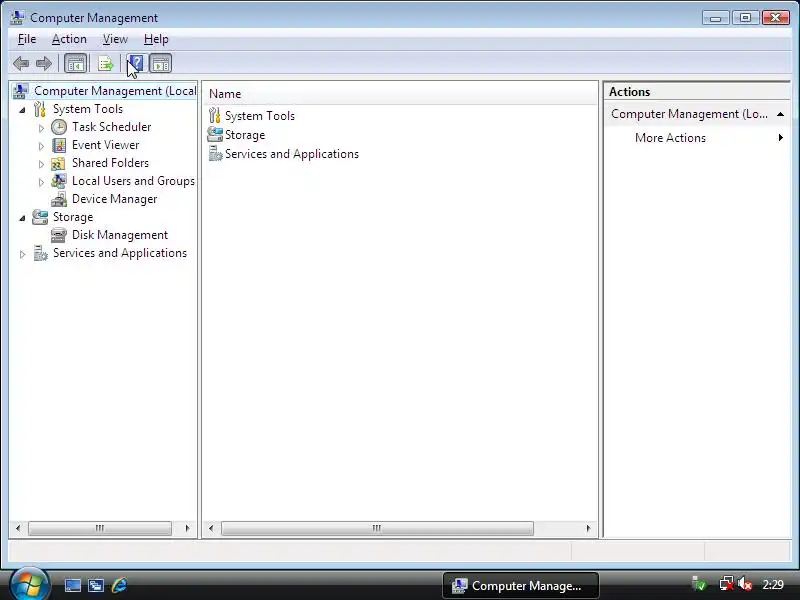Viewport: 800px width, 600px height.
Task: Select Shared Folders label in tree
Action: click(110, 163)
